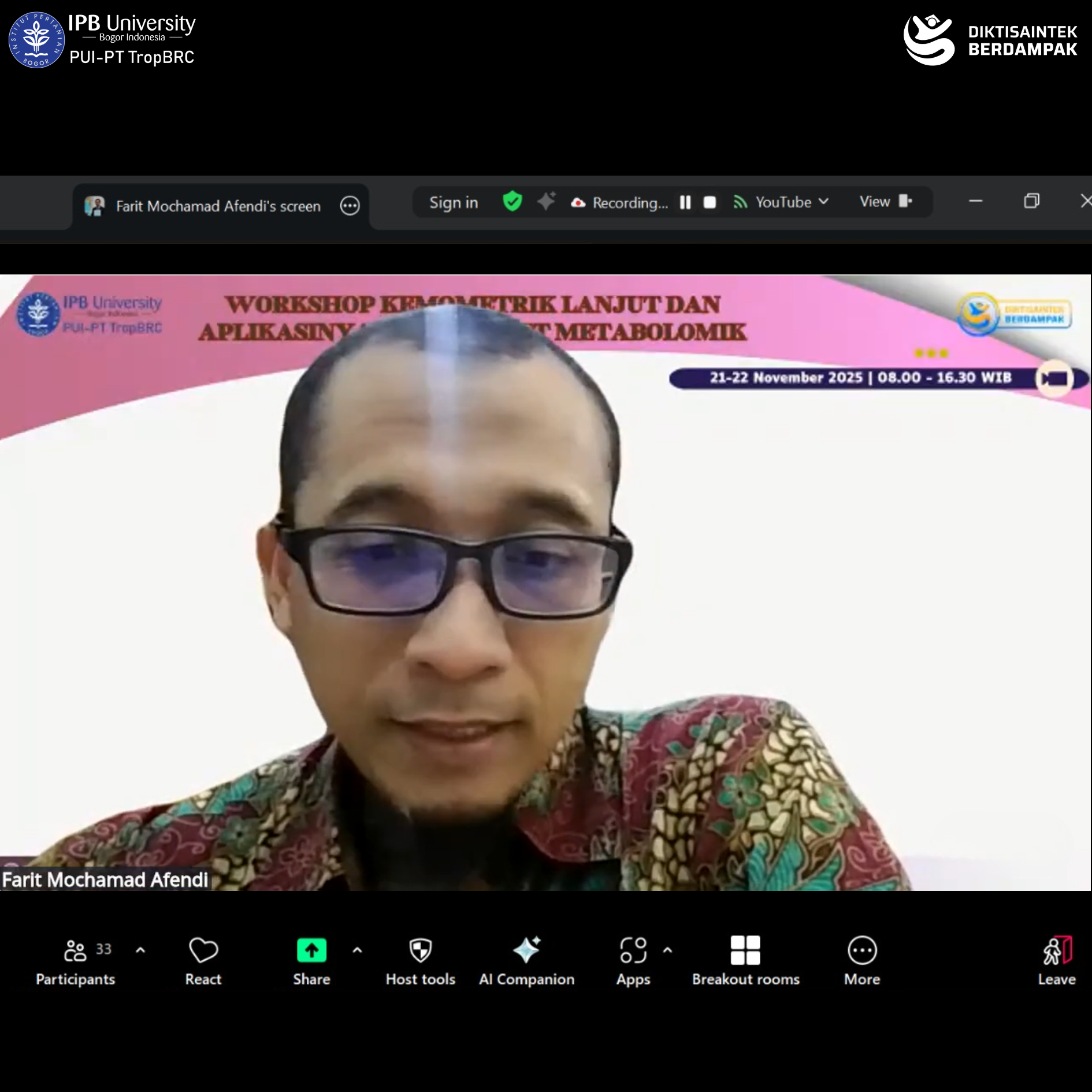Open Host tools shield menu
The image size is (1092, 1092).
[420, 960]
